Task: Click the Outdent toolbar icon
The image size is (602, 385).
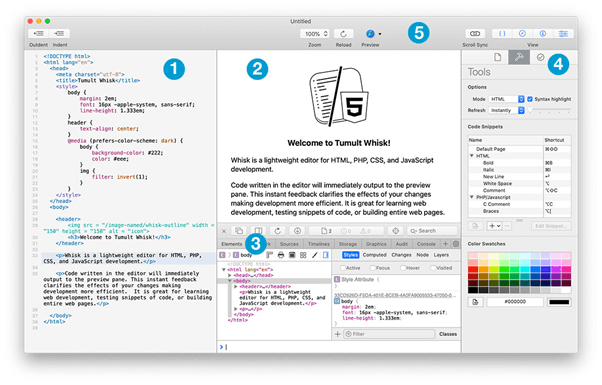Action: pyautogui.click(x=38, y=33)
